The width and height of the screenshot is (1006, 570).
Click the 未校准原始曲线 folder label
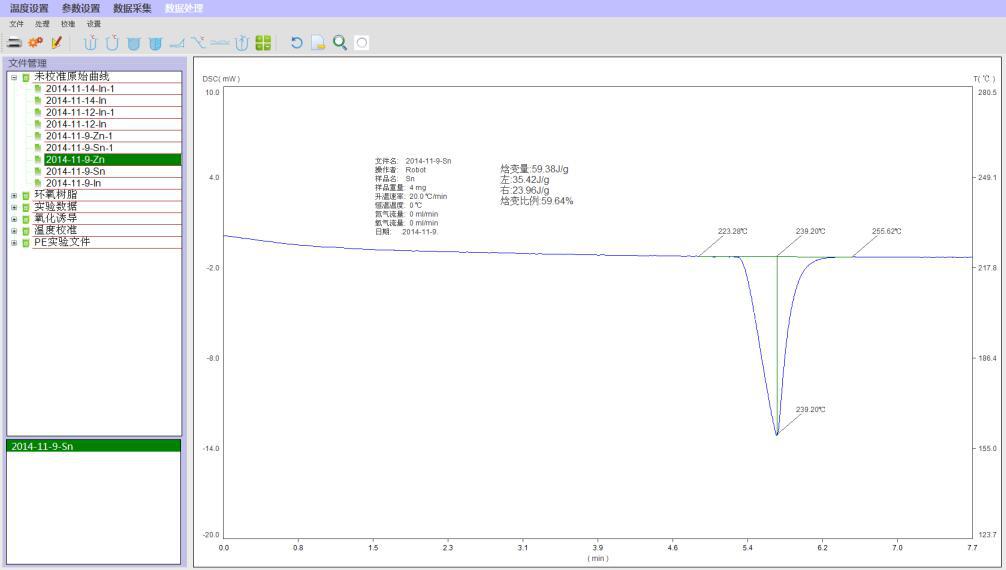[x=71, y=76]
